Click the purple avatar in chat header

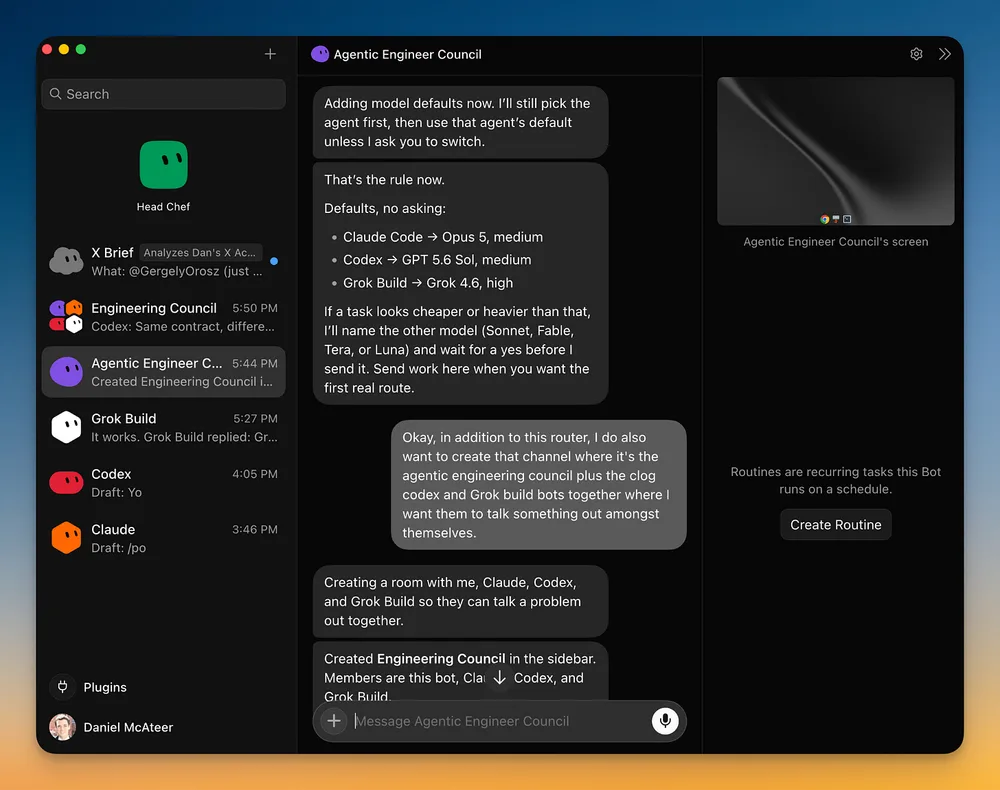coord(320,54)
